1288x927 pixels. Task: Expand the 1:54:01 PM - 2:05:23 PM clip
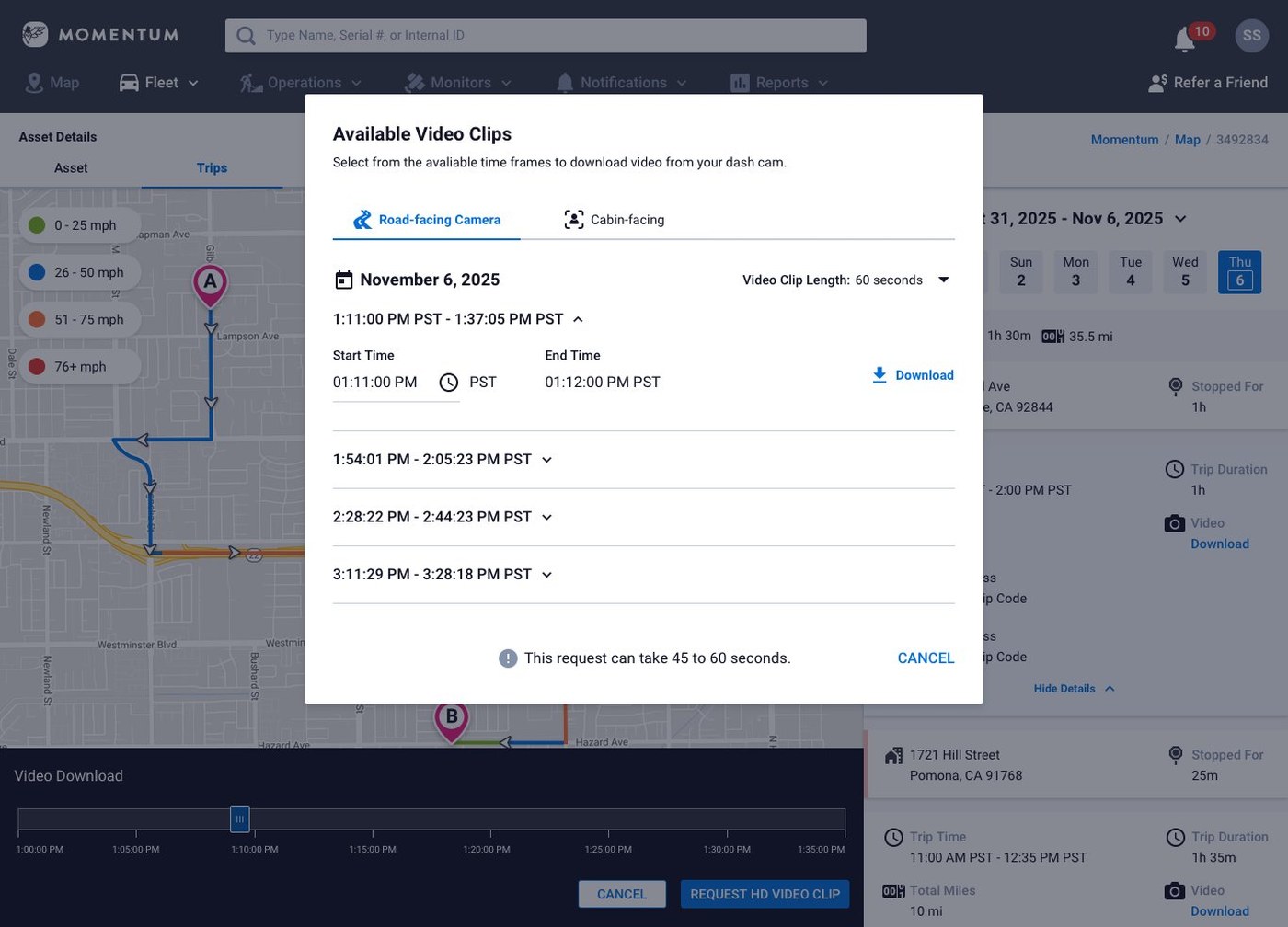point(546,459)
